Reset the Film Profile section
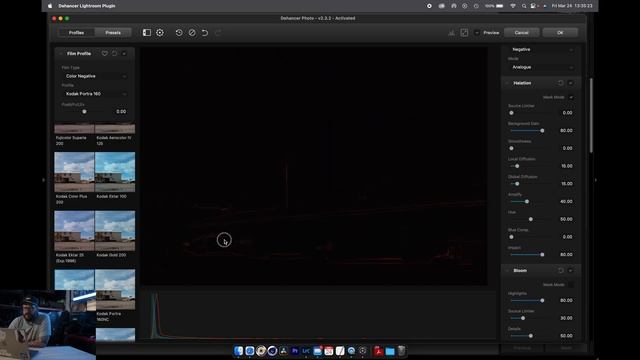 click(x=114, y=53)
